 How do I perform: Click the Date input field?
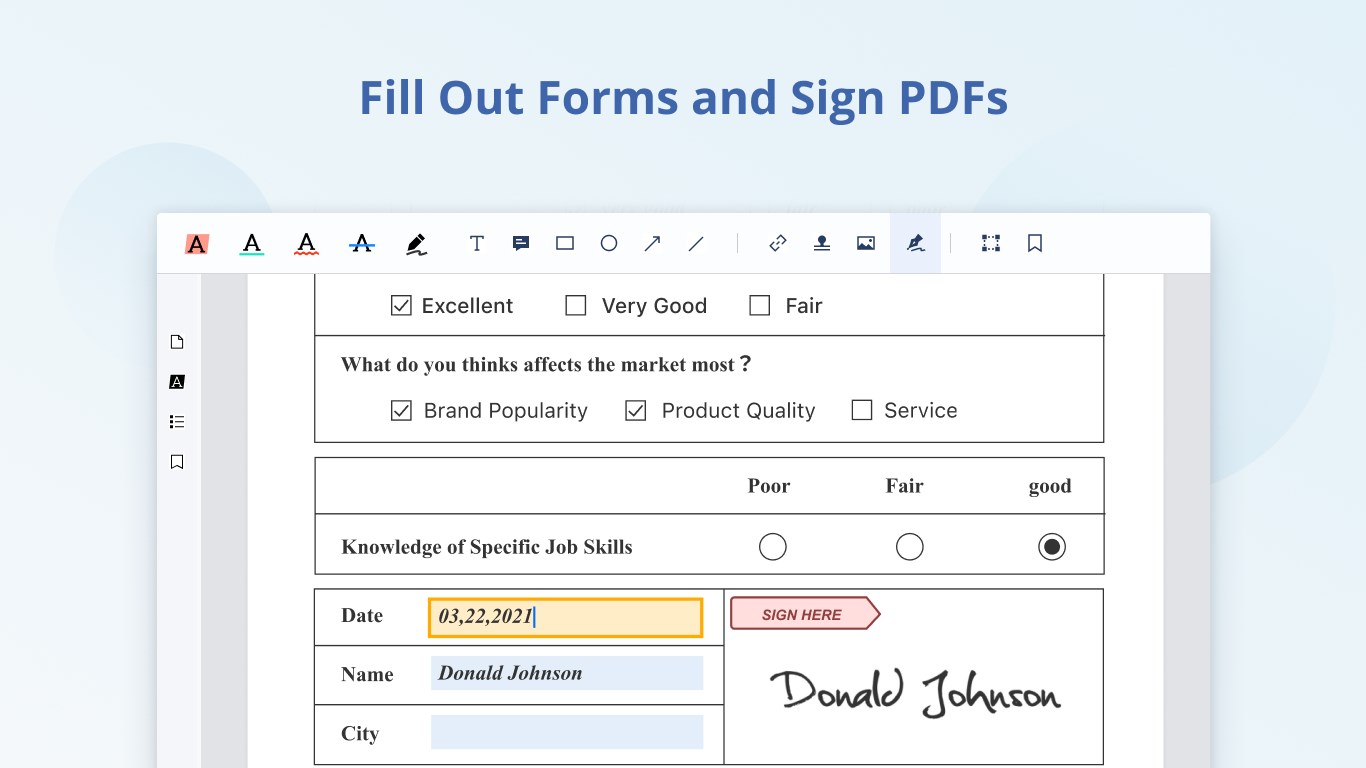point(566,618)
